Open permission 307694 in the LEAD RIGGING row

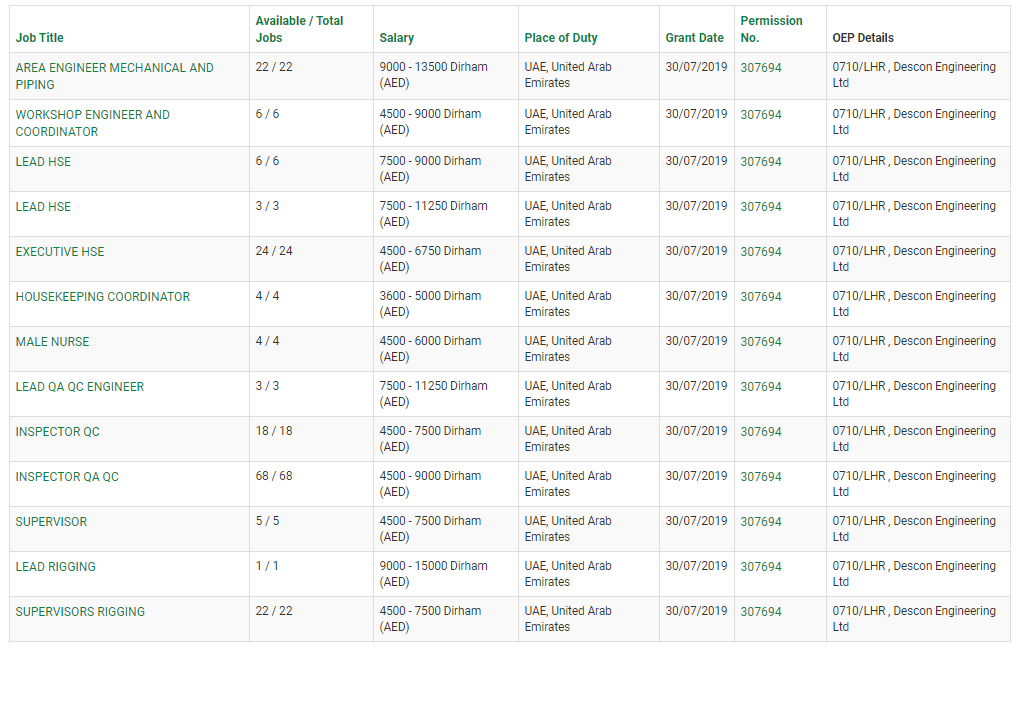761,566
